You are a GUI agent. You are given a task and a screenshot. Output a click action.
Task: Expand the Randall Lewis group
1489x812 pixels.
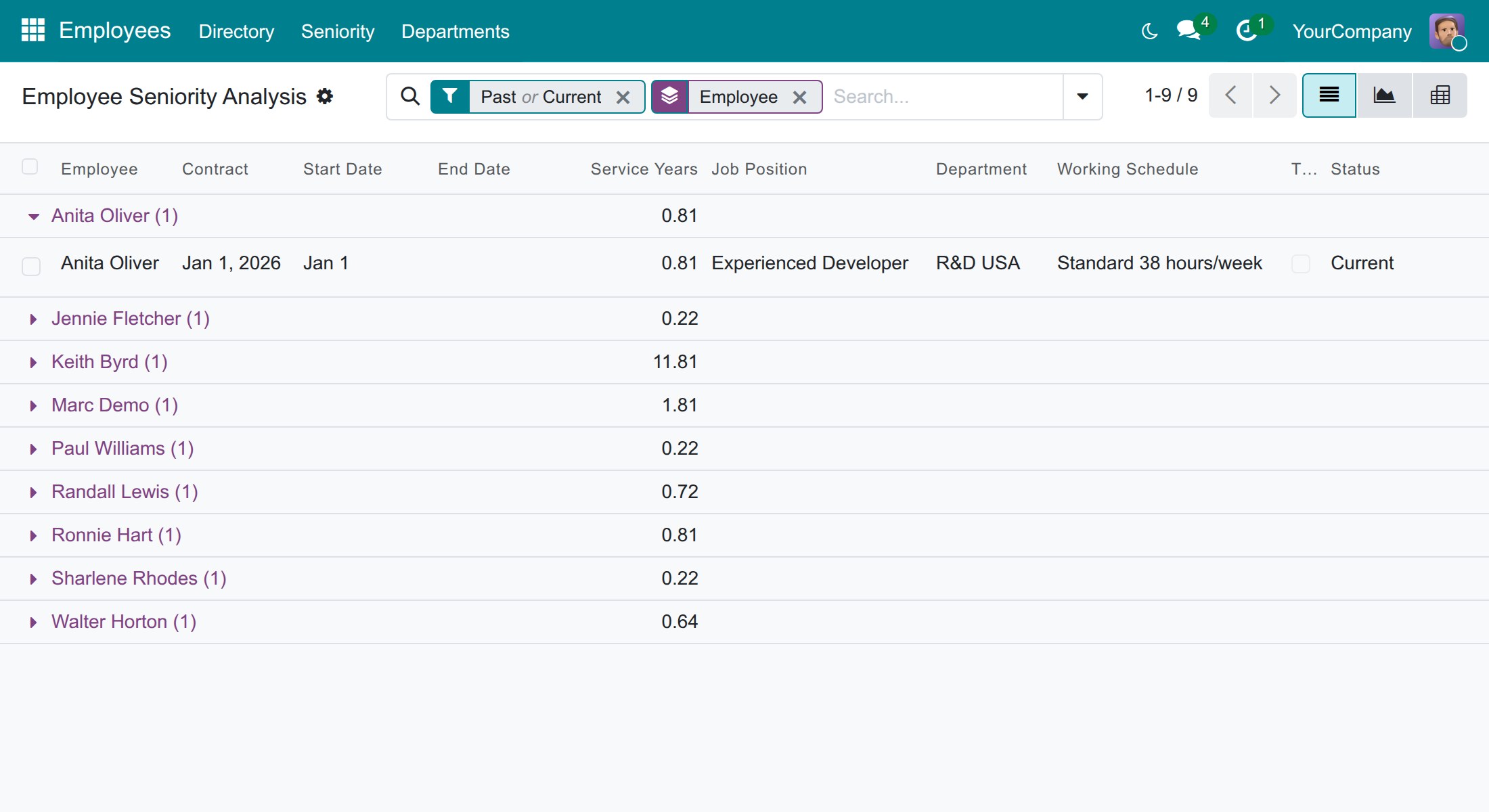[33, 493]
